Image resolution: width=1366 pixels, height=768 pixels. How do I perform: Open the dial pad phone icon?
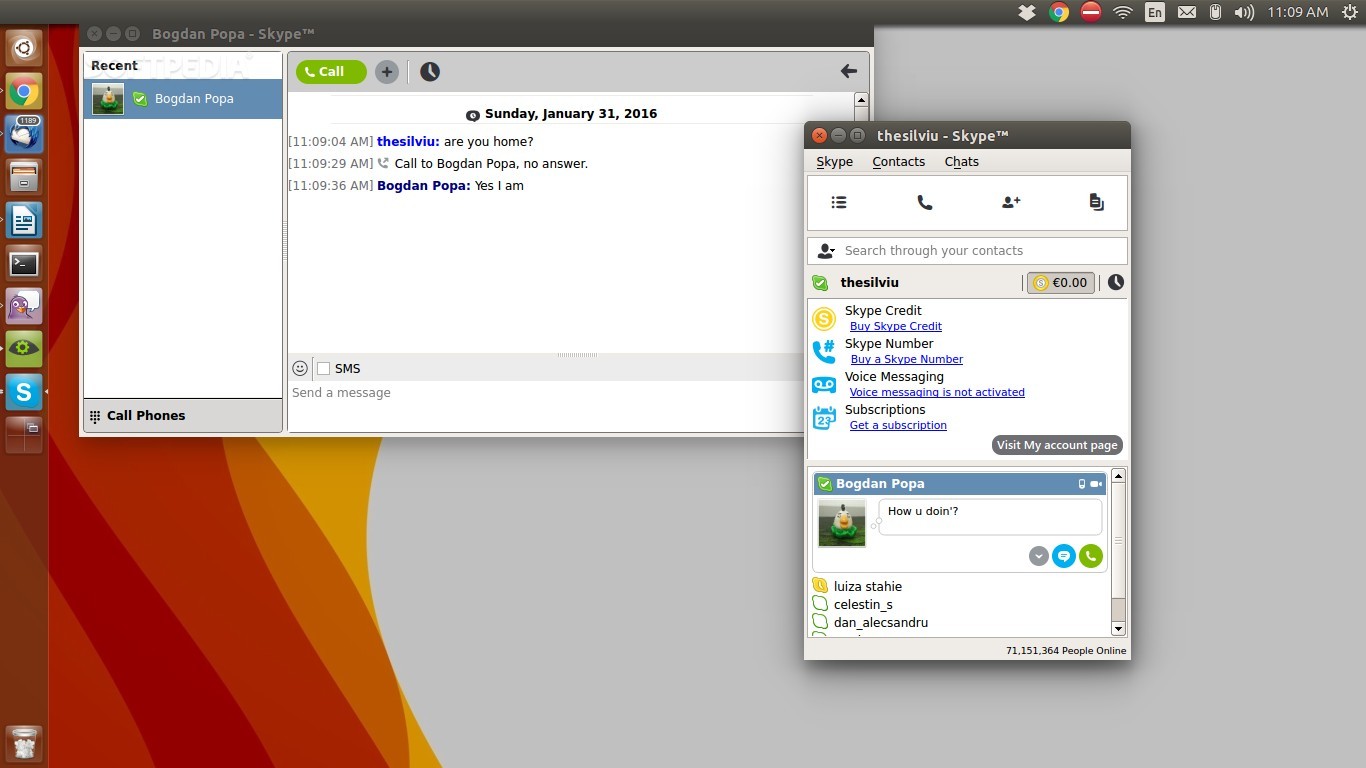pyautogui.click(x=924, y=202)
